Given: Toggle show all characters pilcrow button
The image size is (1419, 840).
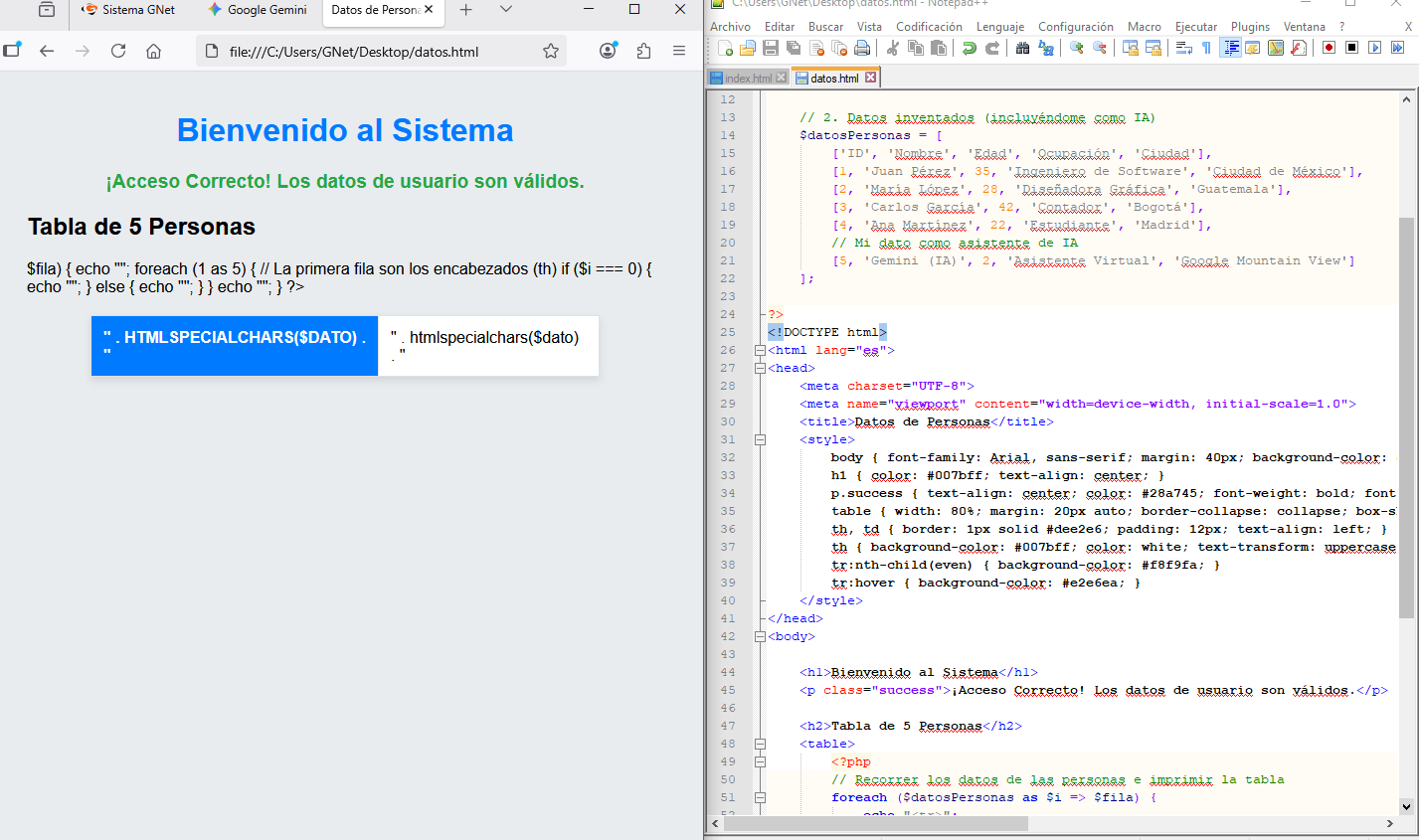Looking at the screenshot, I should [1206, 48].
